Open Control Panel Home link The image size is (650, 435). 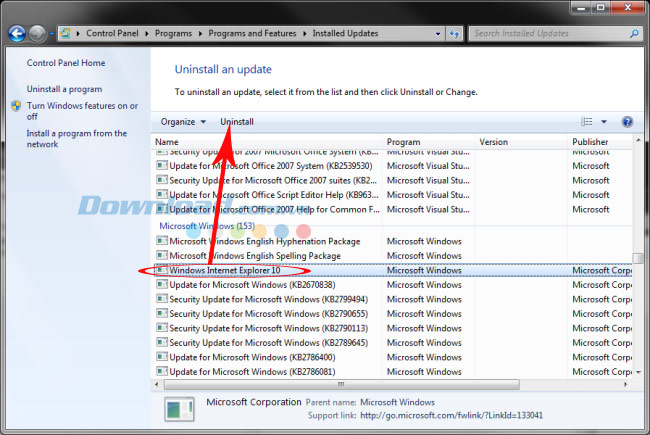(66, 63)
